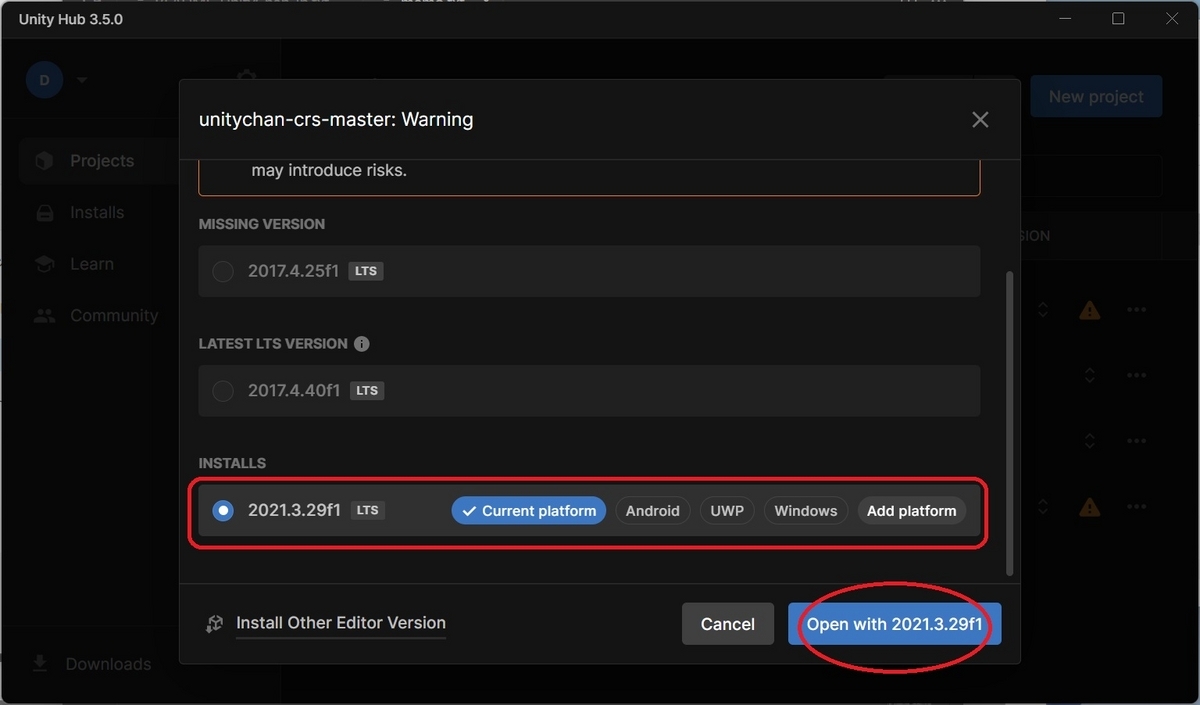Image resolution: width=1200 pixels, height=705 pixels.
Task: Click the 2021.3.29f1 version text in Installs
Action: [294, 510]
